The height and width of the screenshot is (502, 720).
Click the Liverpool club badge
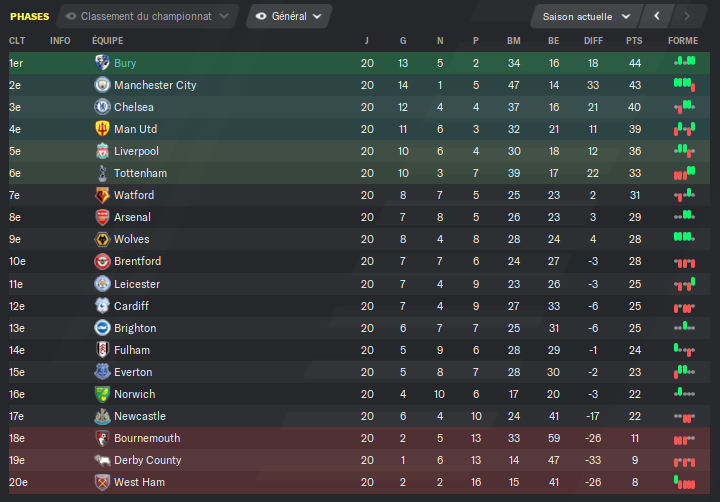point(102,151)
